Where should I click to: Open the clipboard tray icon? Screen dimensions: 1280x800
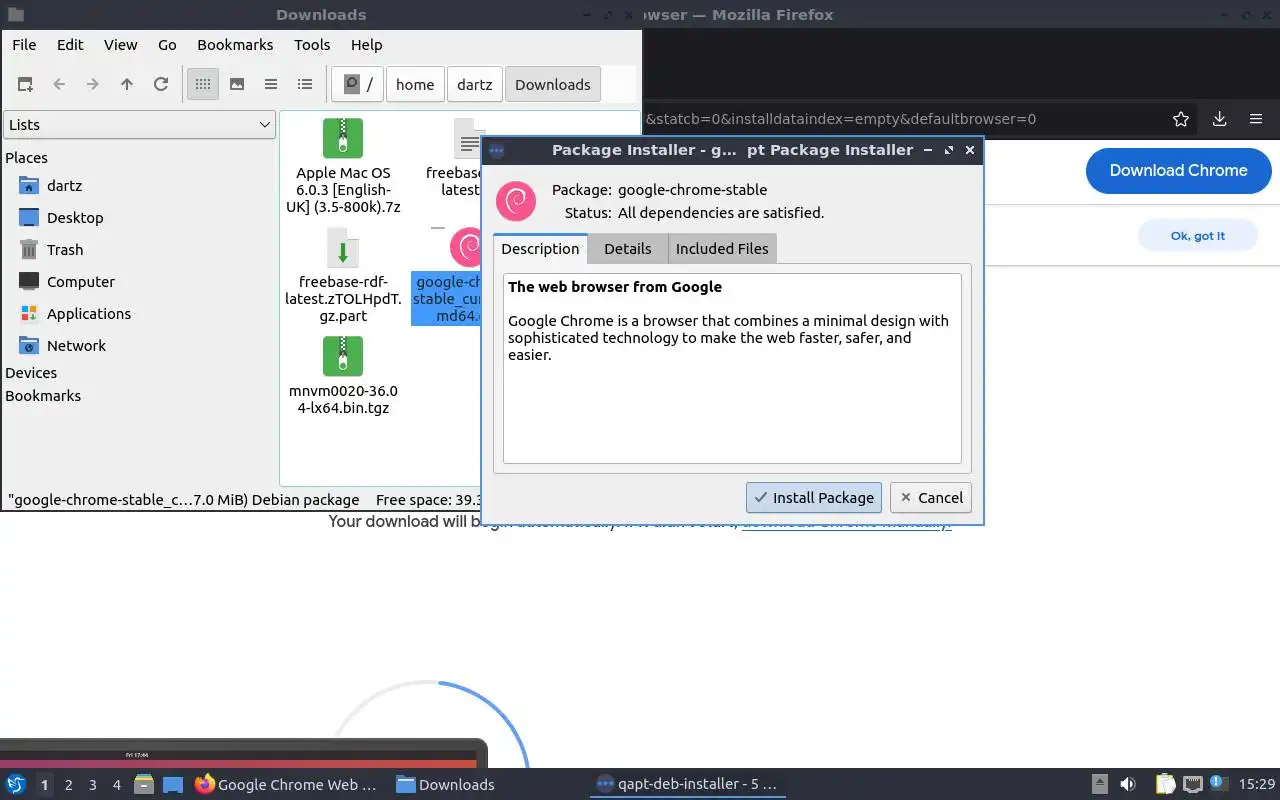coord(1165,785)
